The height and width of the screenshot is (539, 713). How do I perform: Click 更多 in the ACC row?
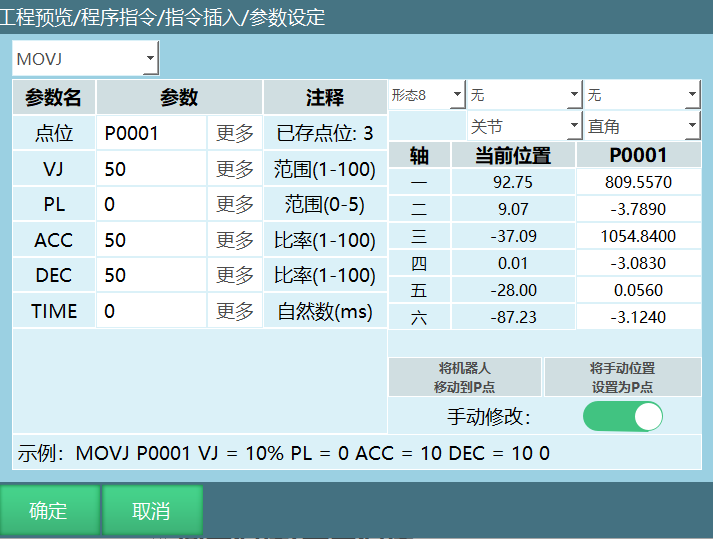pyautogui.click(x=235, y=240)
